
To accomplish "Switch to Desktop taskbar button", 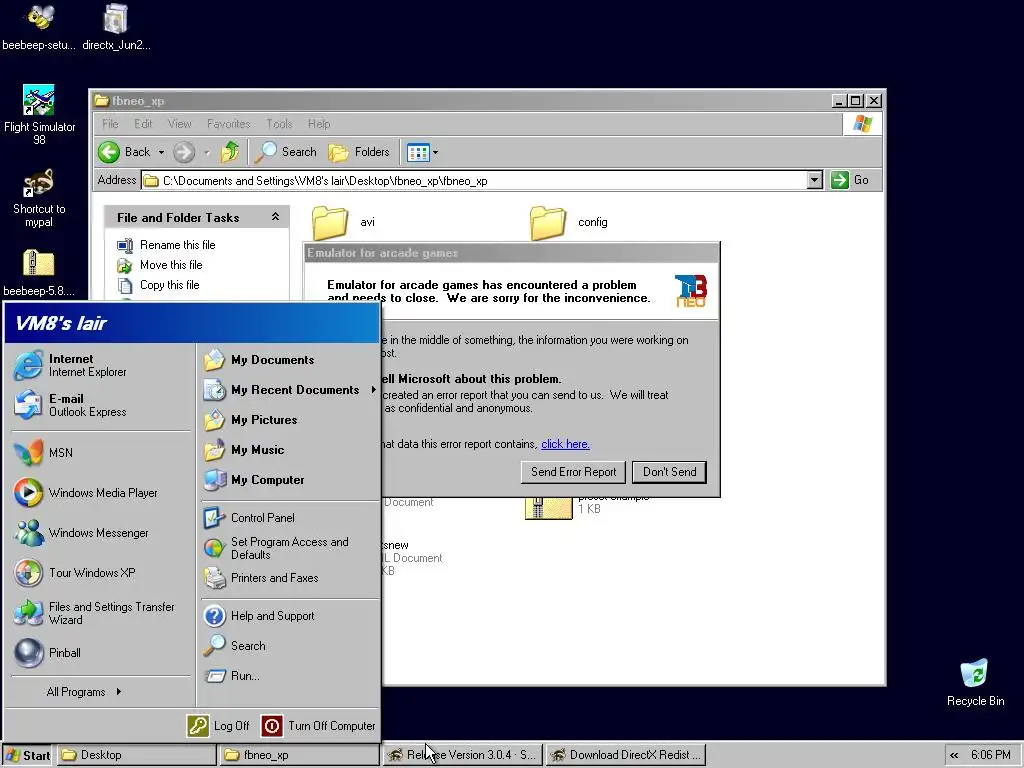I will 136,755.
